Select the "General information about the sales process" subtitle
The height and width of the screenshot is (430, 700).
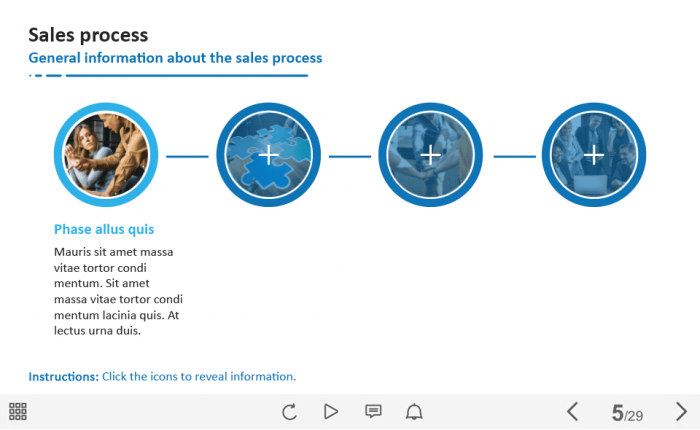(x=175, y=58)
